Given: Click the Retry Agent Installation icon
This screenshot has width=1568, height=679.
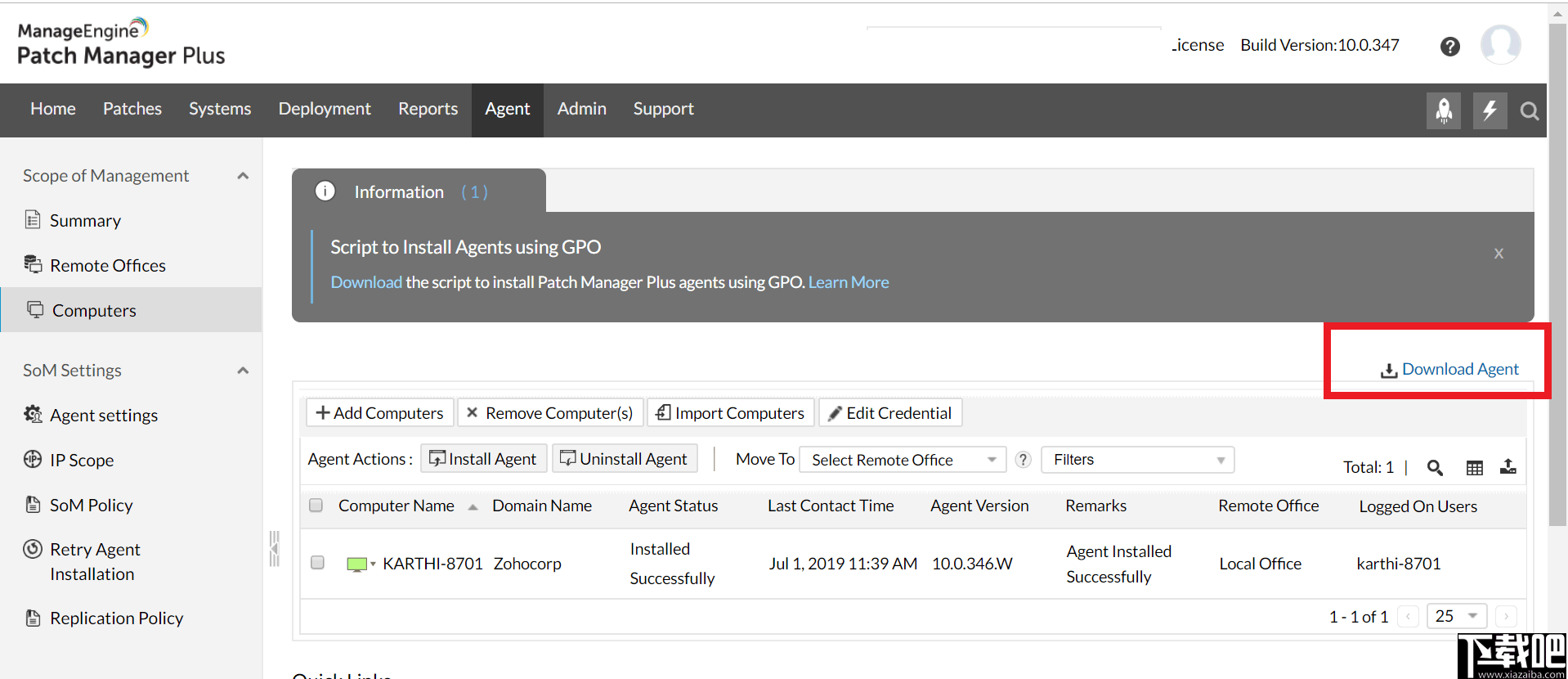Looking at the screenshot, I should coord(33,549).
